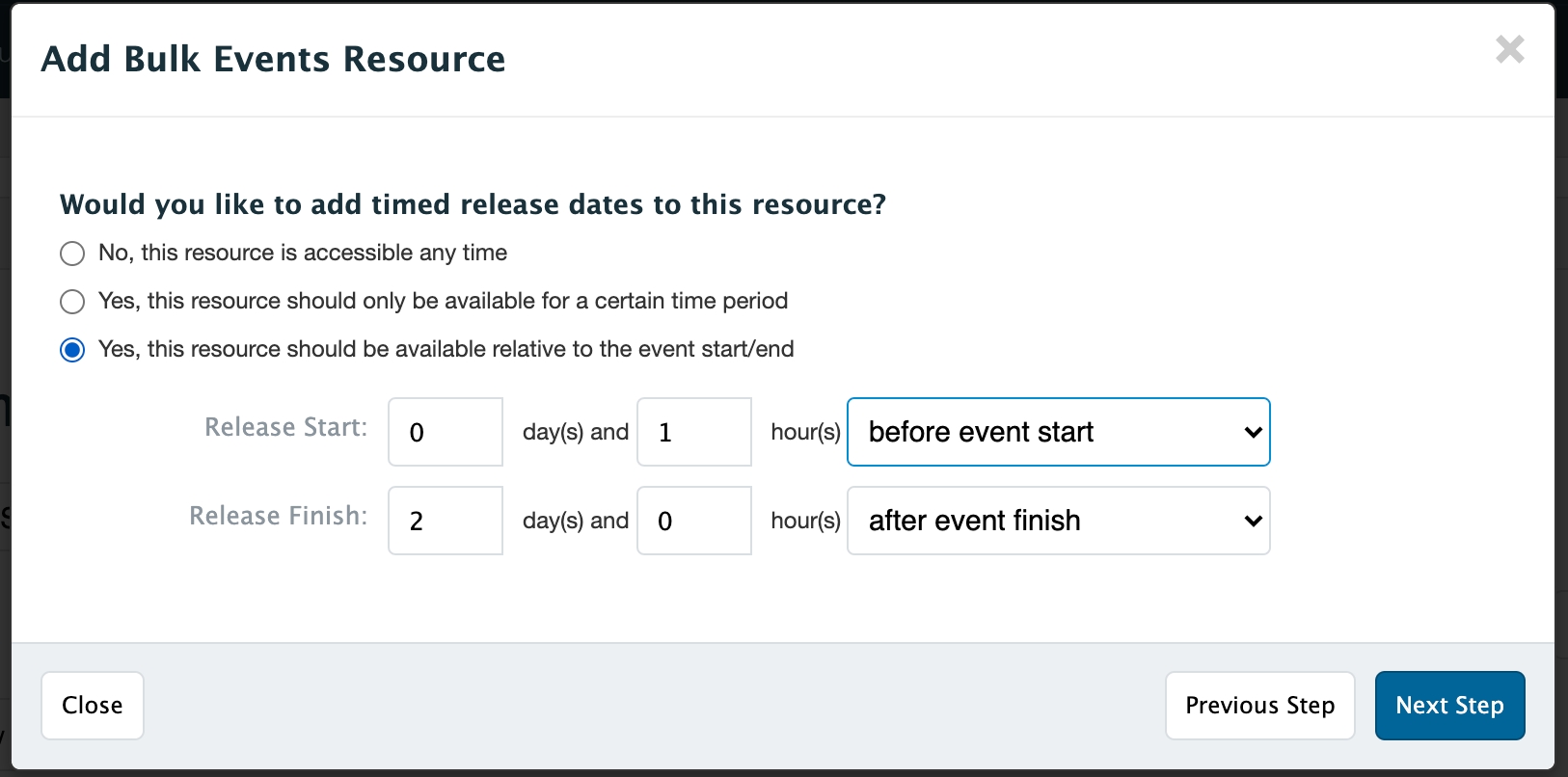Image resolution: width=1568 pixels, height=777 pixels.
Task: Focus the Release Start hours field
Action: click(x=694, y=432)
